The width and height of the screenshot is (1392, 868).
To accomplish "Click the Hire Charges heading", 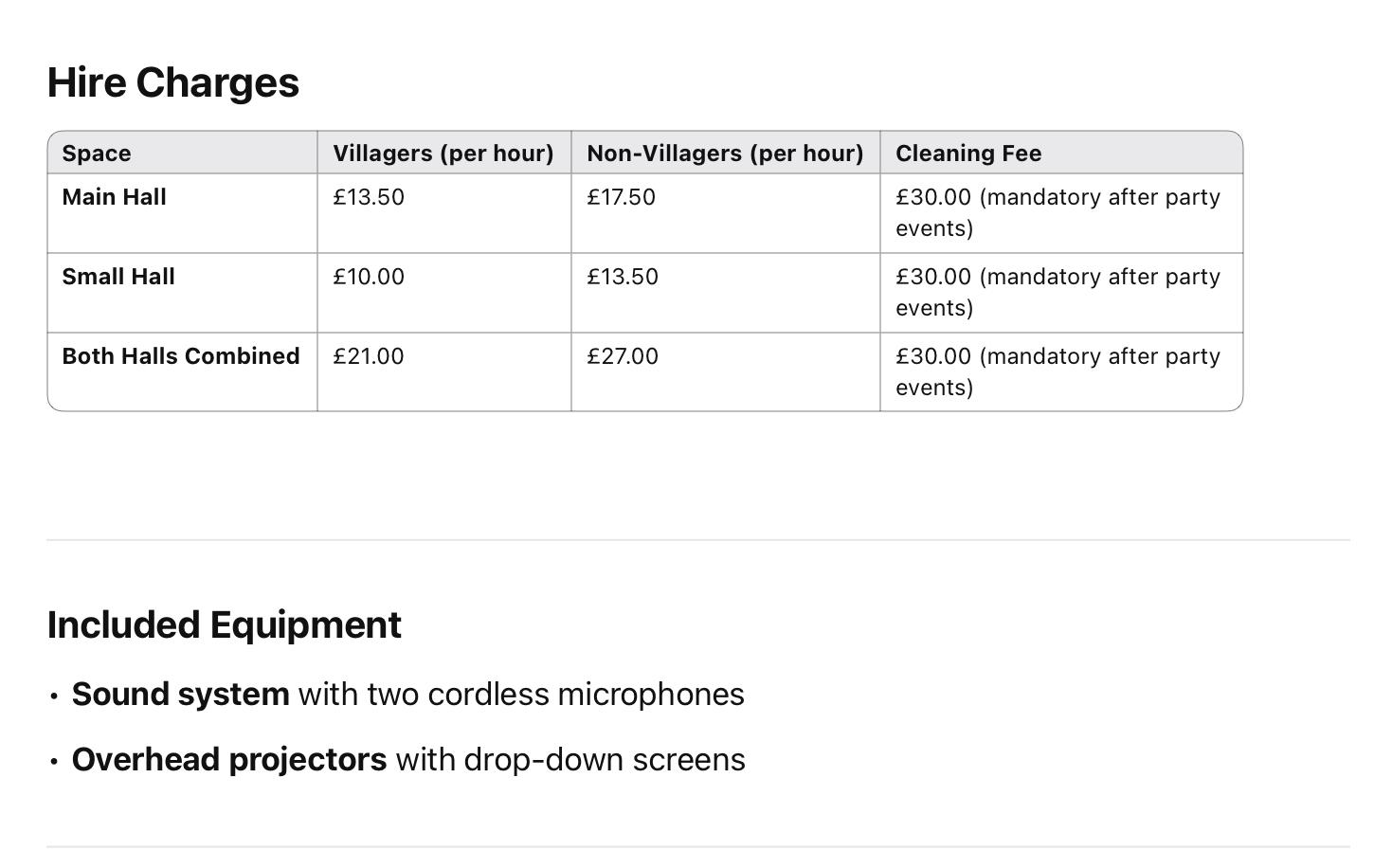I will [x=173, y=82].
